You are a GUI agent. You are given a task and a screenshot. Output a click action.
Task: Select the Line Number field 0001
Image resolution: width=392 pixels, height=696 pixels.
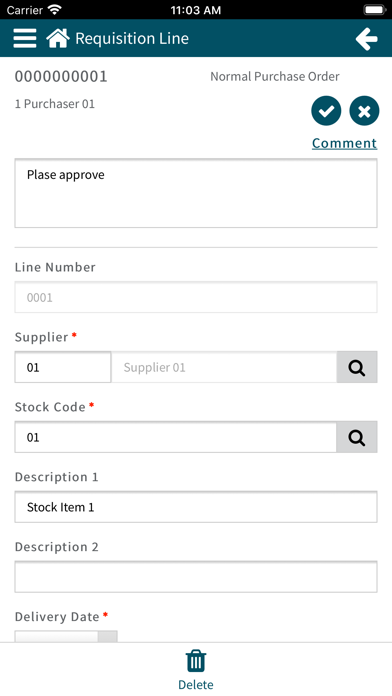pyautogui.click(x=196, y=297)
